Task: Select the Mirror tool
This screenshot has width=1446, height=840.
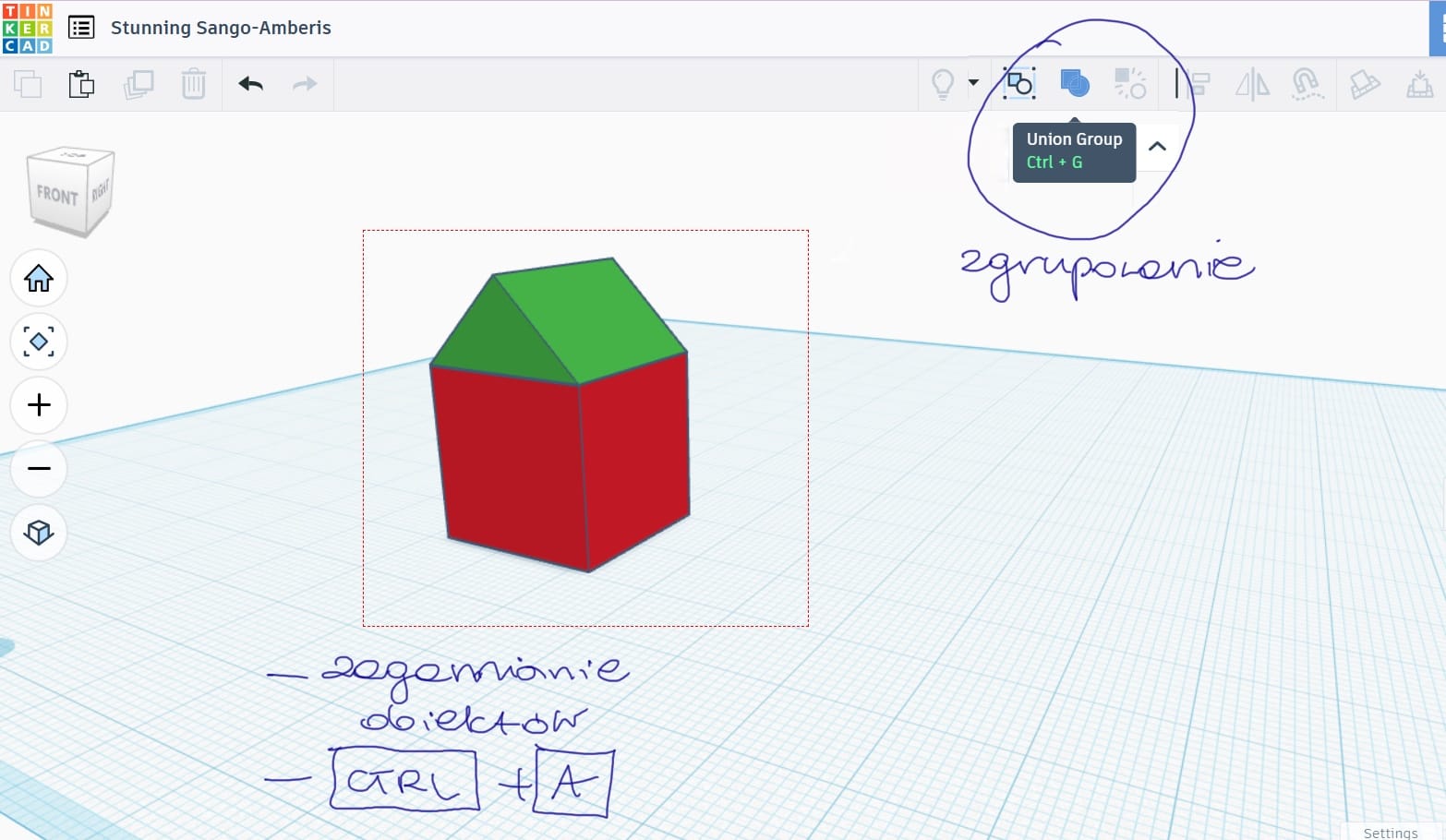Action: click(x=1252, y=84)
